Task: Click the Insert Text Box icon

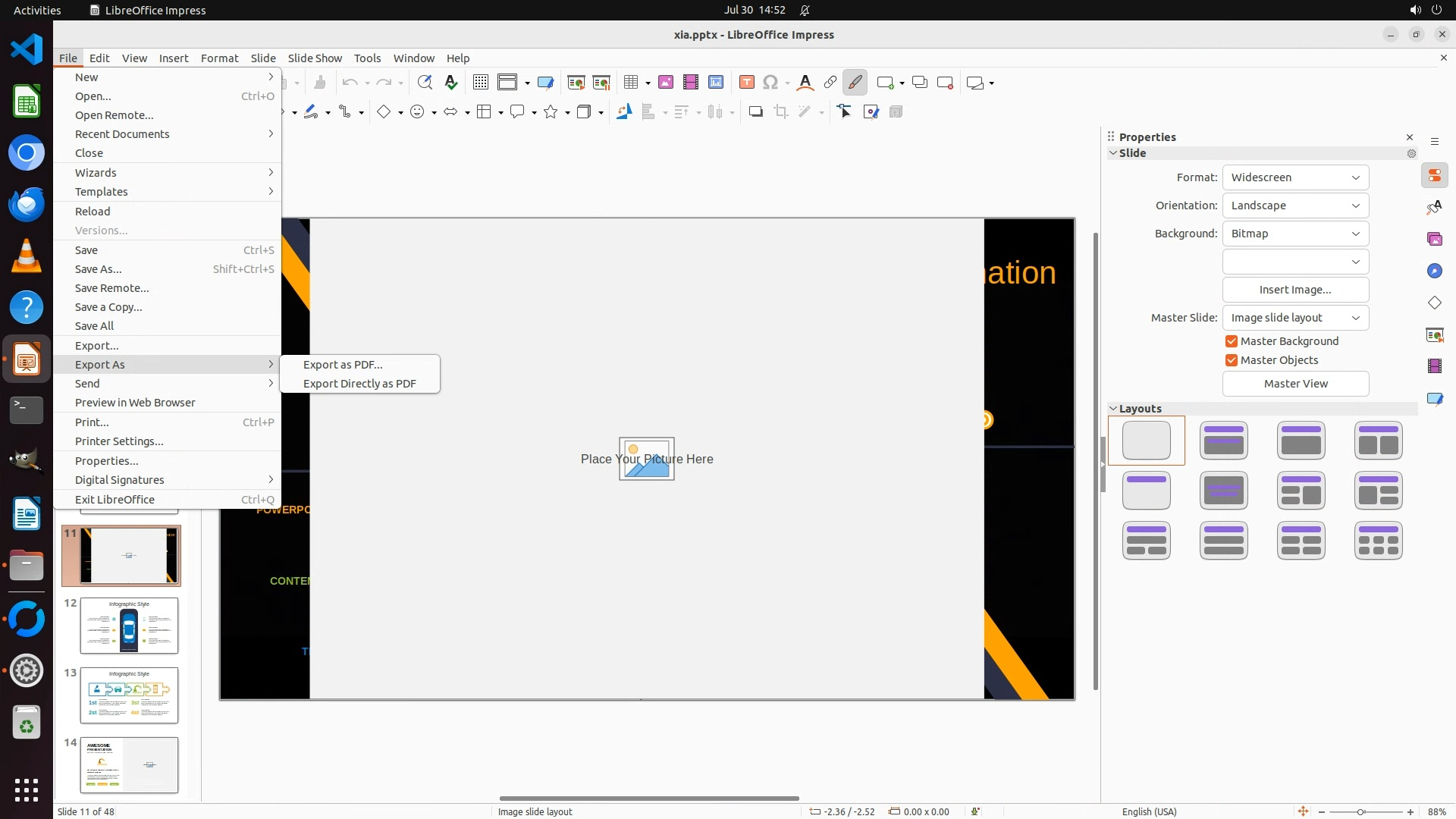Action: click(746, 83)
